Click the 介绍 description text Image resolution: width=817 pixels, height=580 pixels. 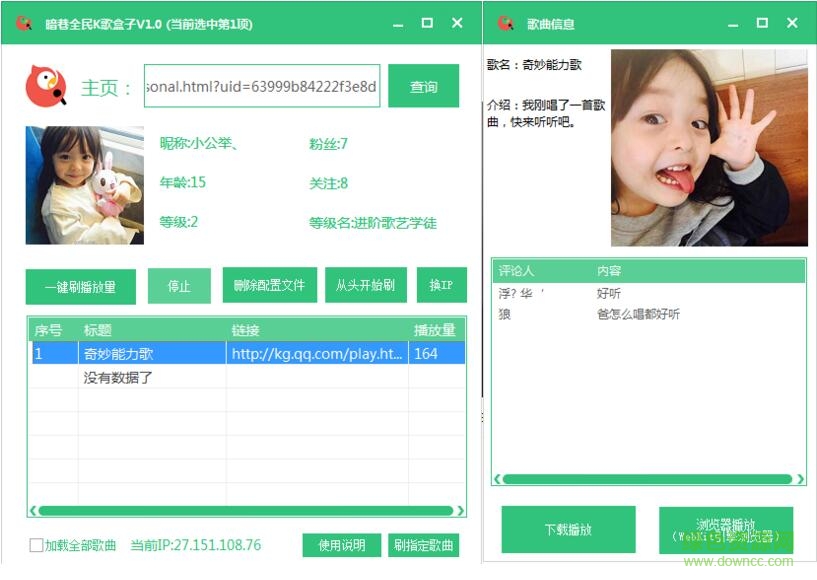point(546,113)
